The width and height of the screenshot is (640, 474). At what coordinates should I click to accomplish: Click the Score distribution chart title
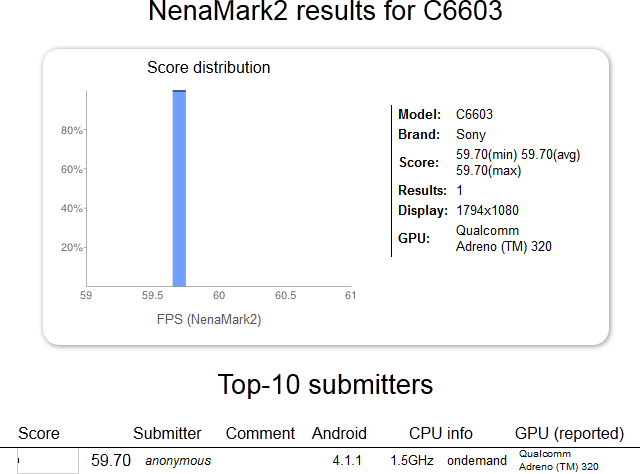[209, 67]
